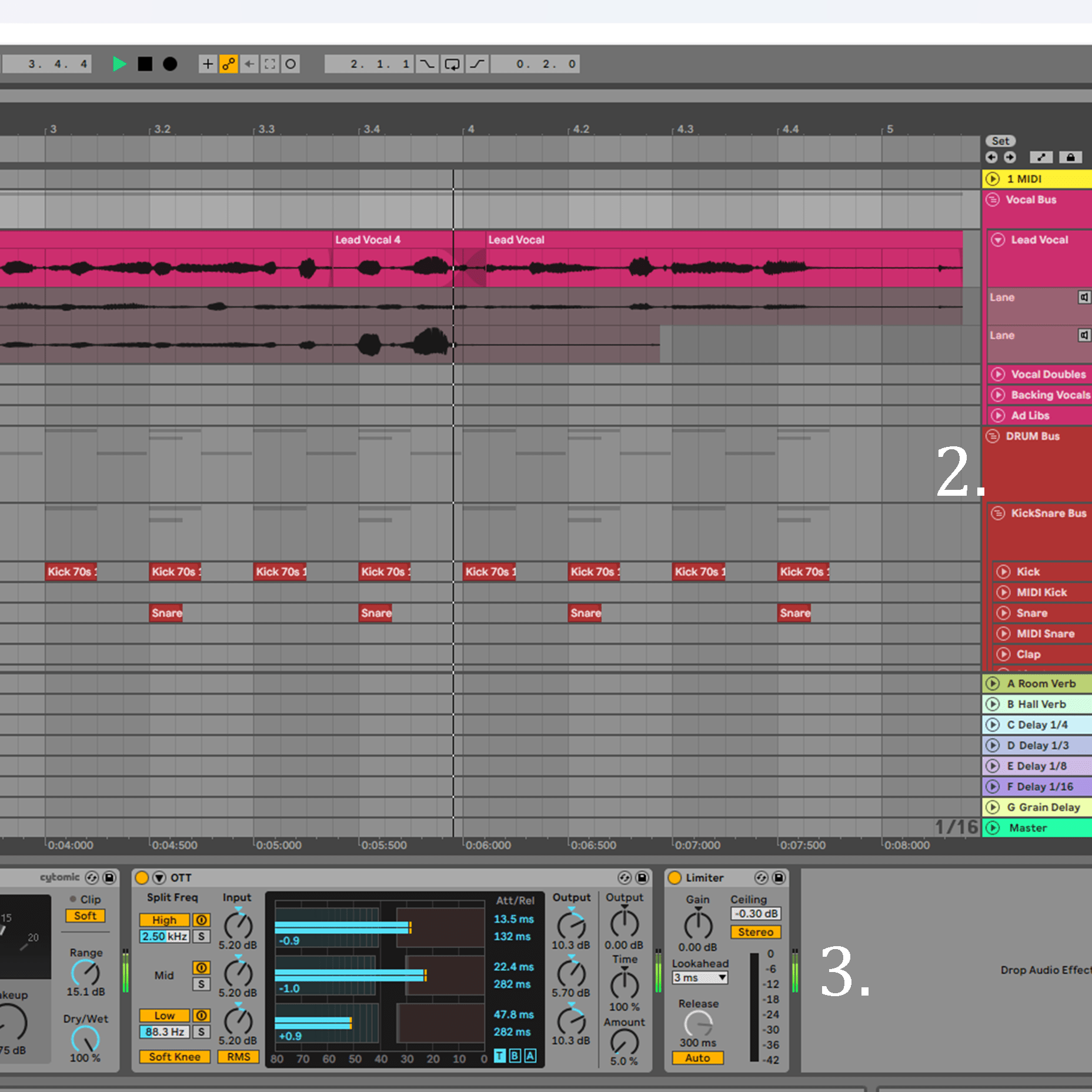Viewport: 1092px width, 1092px height.
Task: Click the Back to Arrangement arrow
Action: 249,64
